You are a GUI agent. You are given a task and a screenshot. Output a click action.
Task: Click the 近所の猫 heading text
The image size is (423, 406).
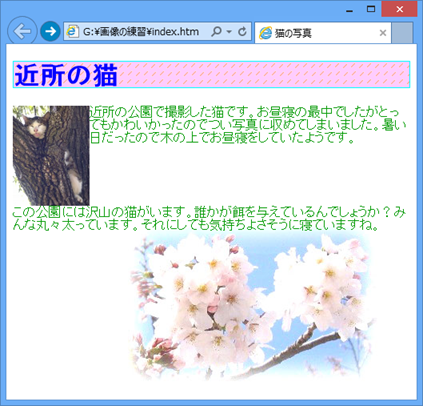coord(66,75)
